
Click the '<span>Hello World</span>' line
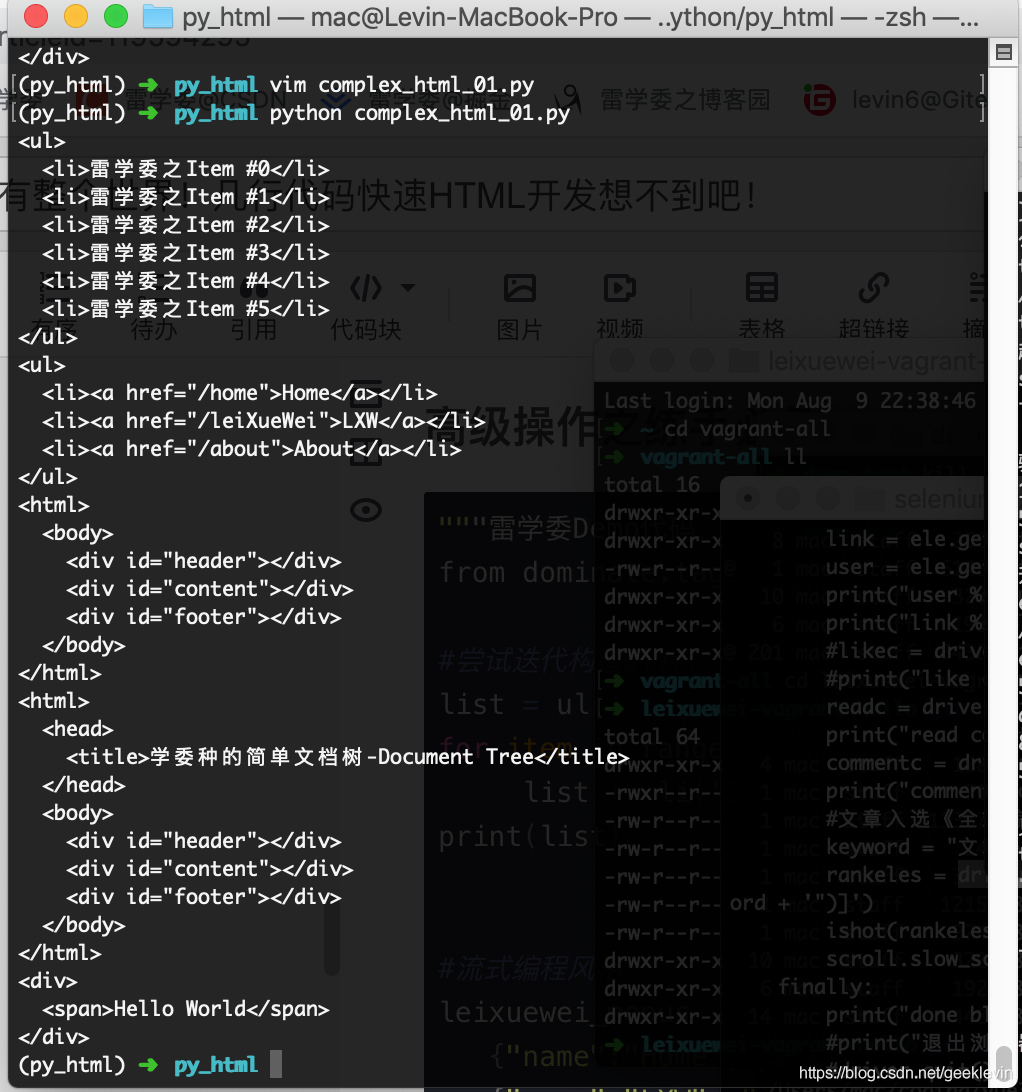(185, 1009)
